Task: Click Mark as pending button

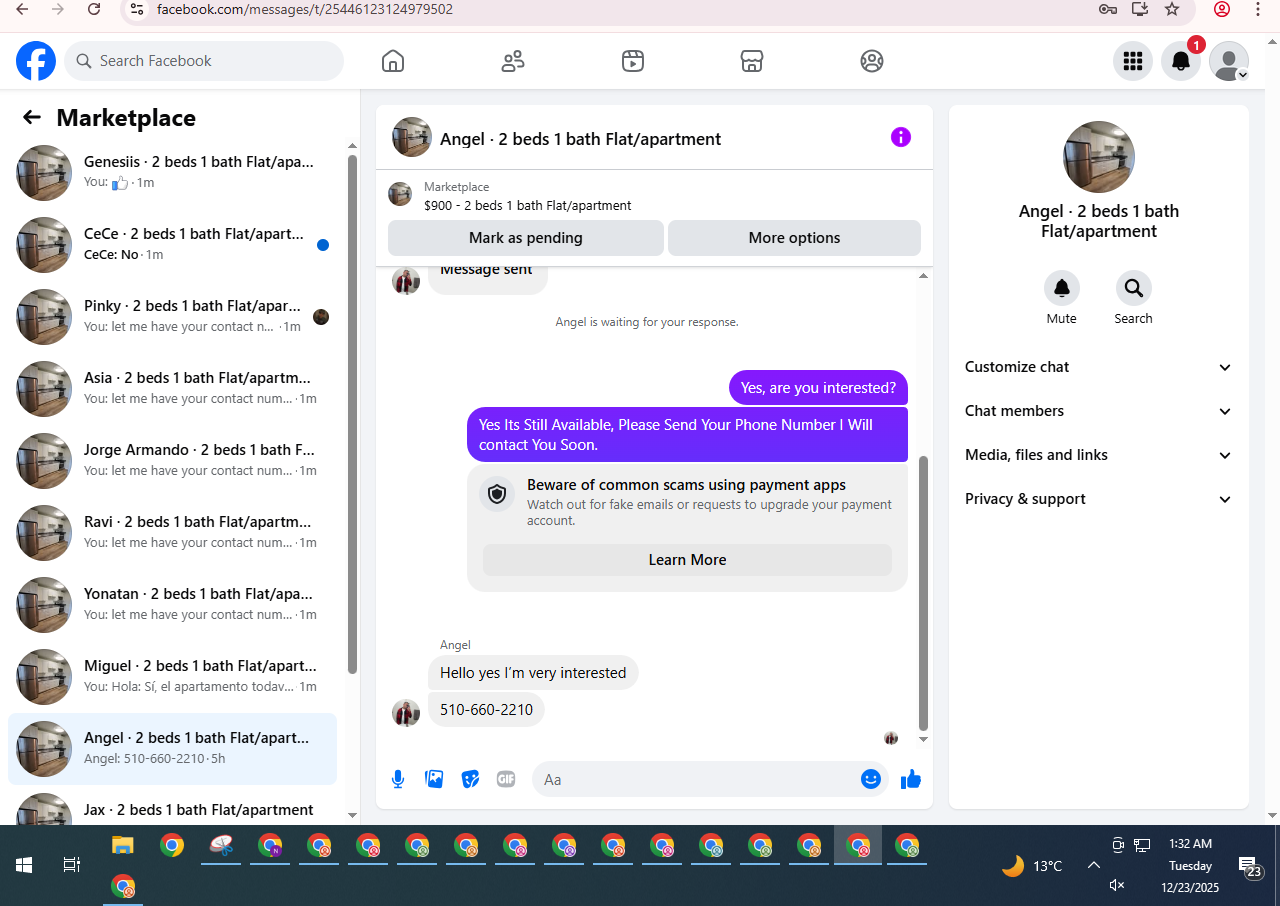Action: click(526, 238)
